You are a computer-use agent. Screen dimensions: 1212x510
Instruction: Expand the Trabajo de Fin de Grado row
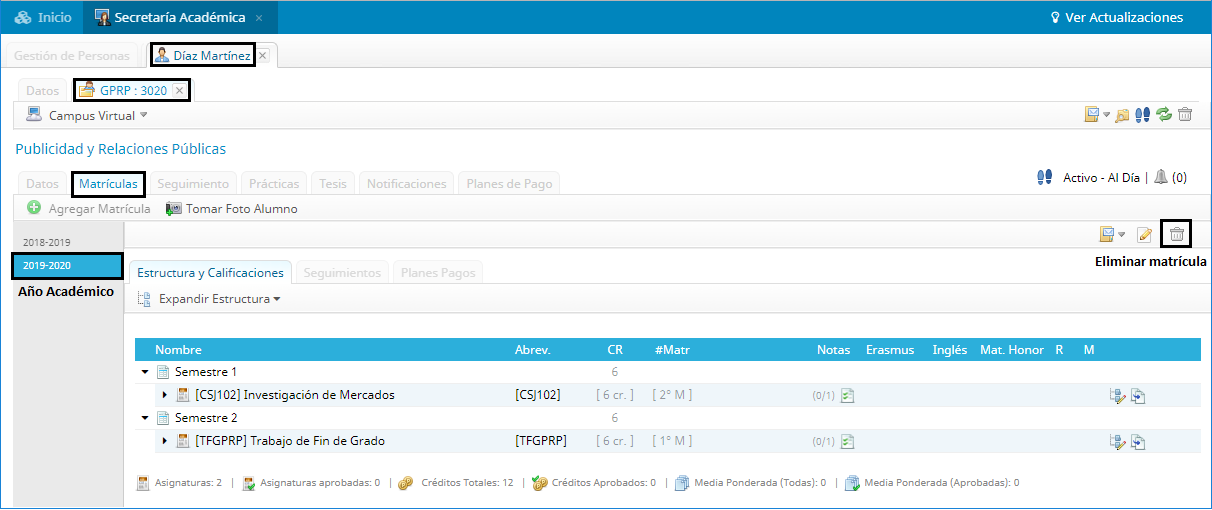165,441
